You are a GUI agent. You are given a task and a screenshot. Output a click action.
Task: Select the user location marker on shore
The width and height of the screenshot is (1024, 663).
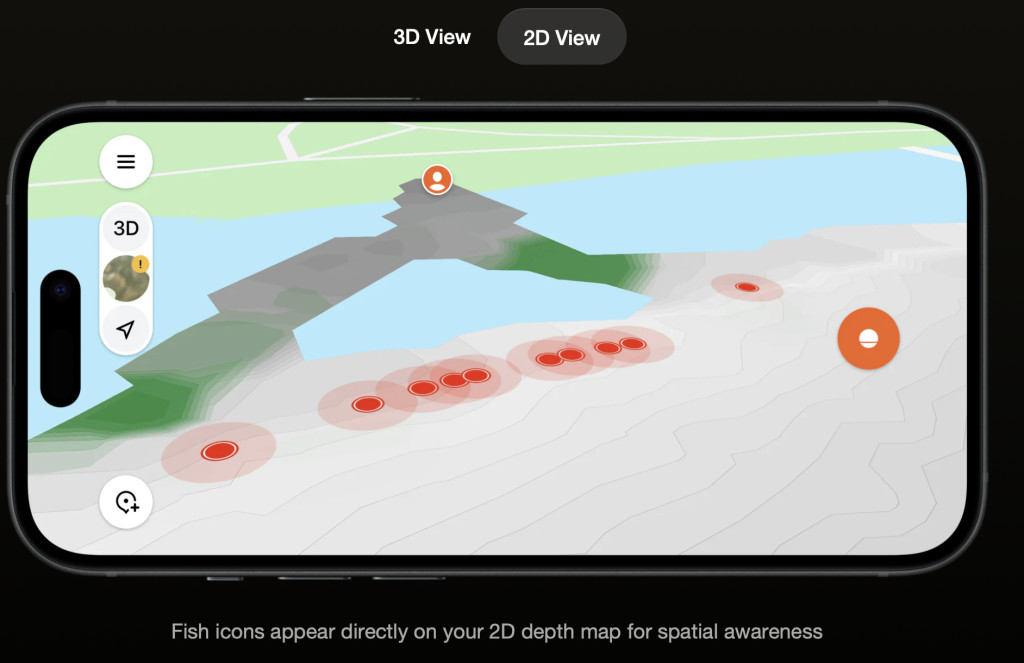click(x=437, y=180)
